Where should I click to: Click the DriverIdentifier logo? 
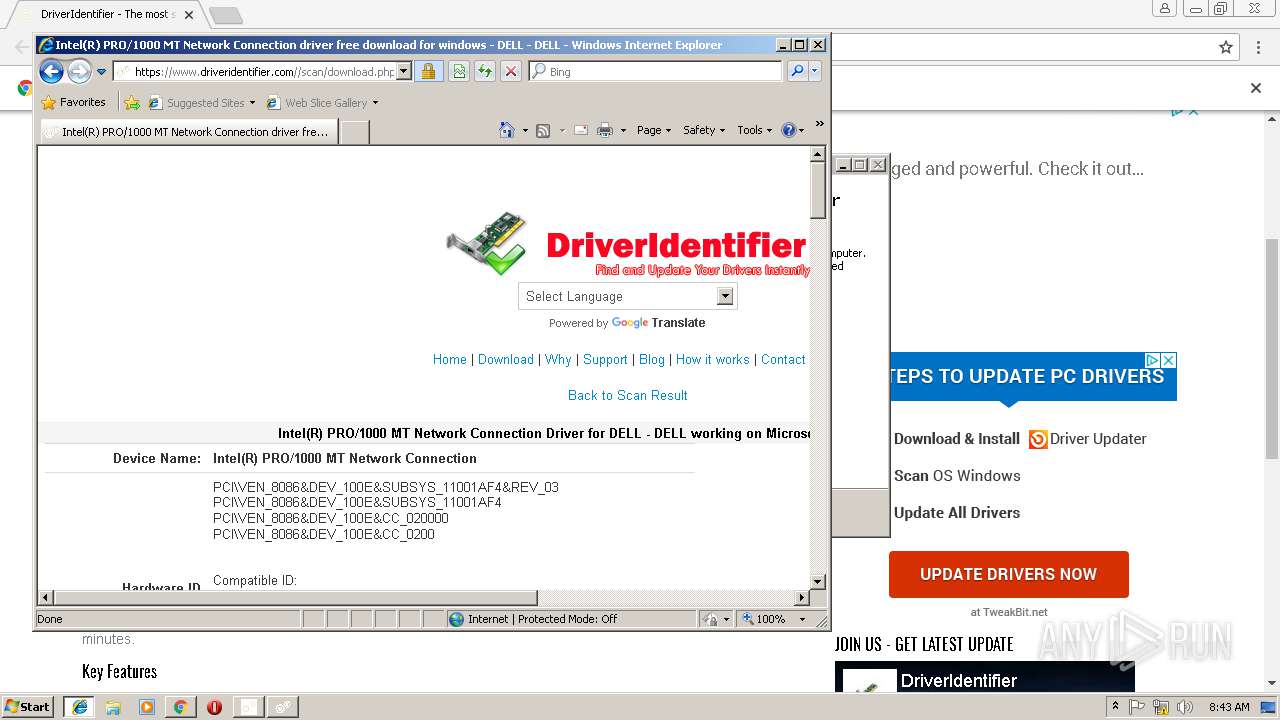627,243
